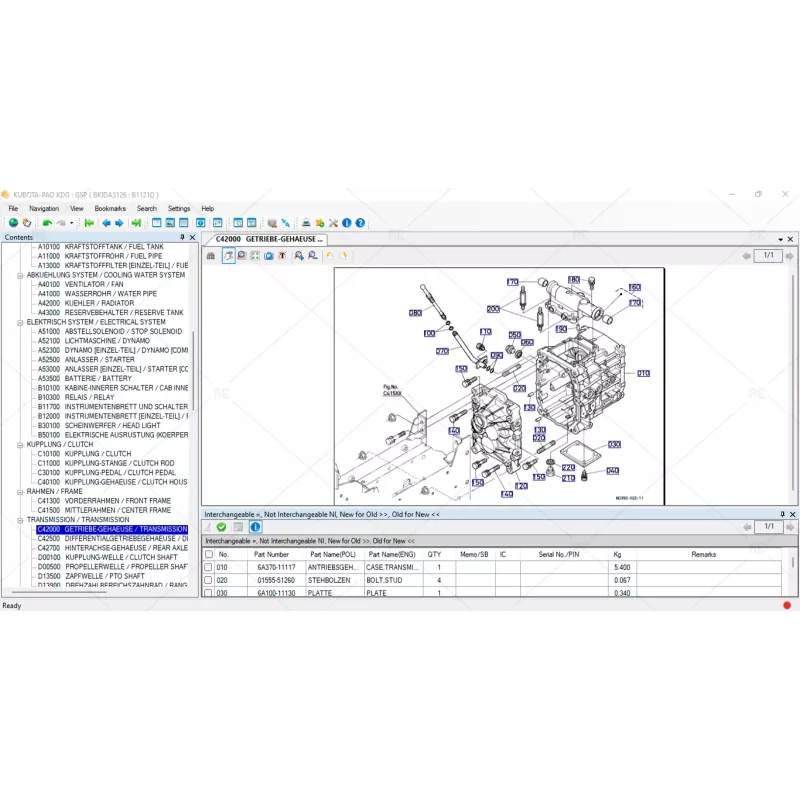Screen dimensions: 800x800
Task: Sort by Part Number column header
Action: pos(271,554)
